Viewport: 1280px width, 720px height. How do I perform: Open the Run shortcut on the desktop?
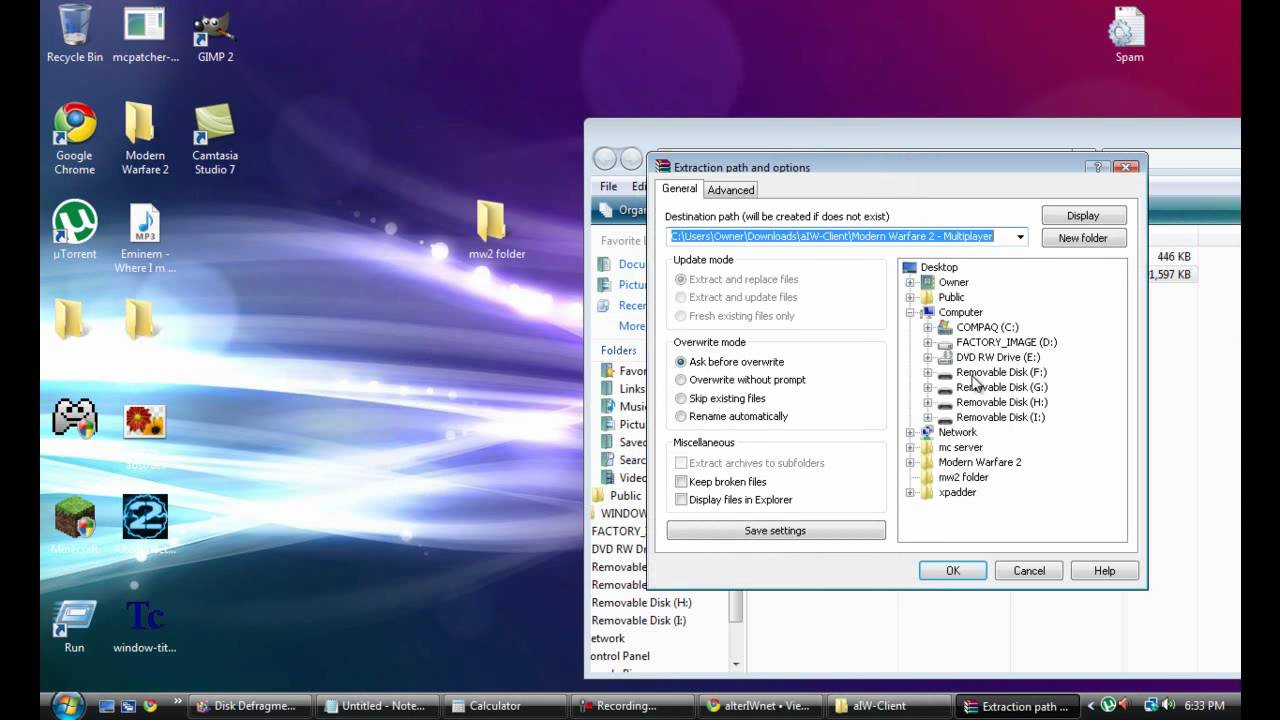(x=74, y=626)
